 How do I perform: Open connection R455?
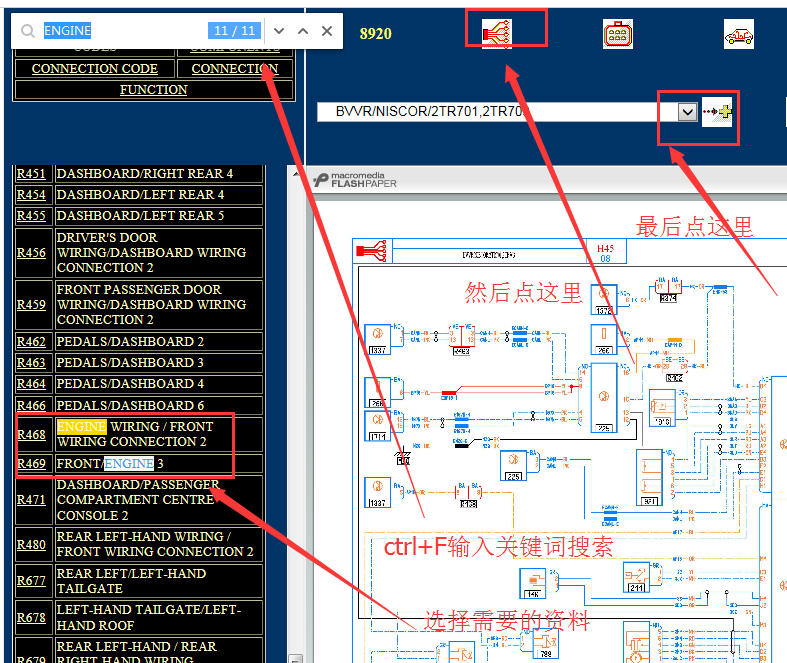click(31, 216)
